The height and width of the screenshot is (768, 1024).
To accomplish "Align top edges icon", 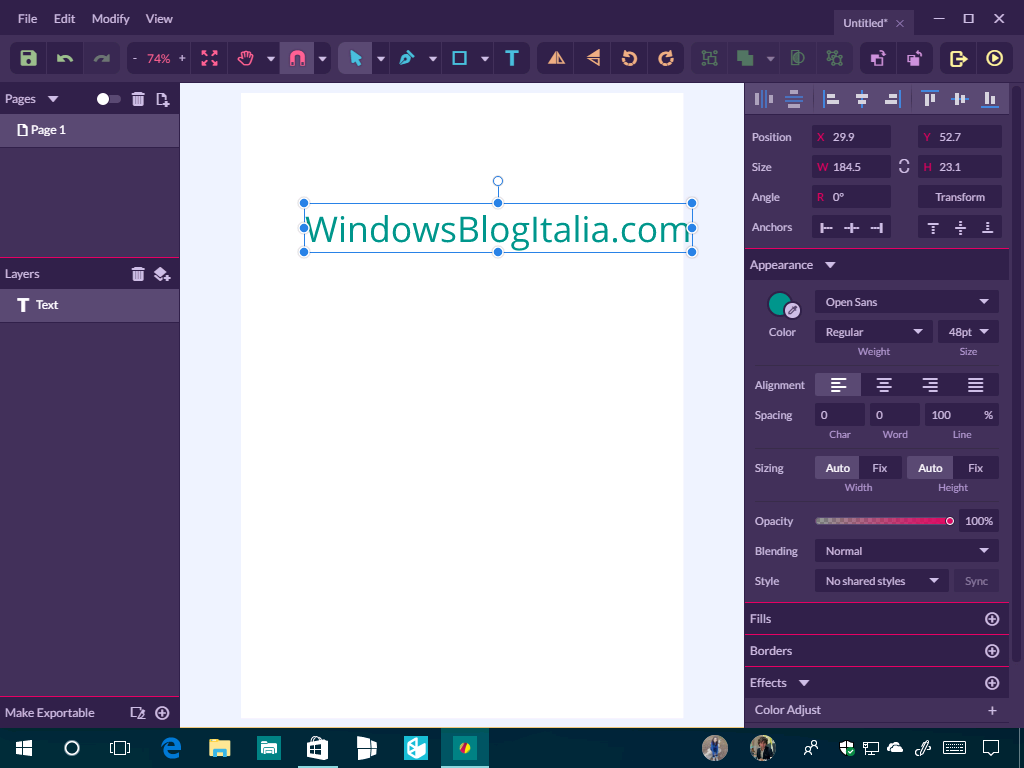I will (929, 99).
